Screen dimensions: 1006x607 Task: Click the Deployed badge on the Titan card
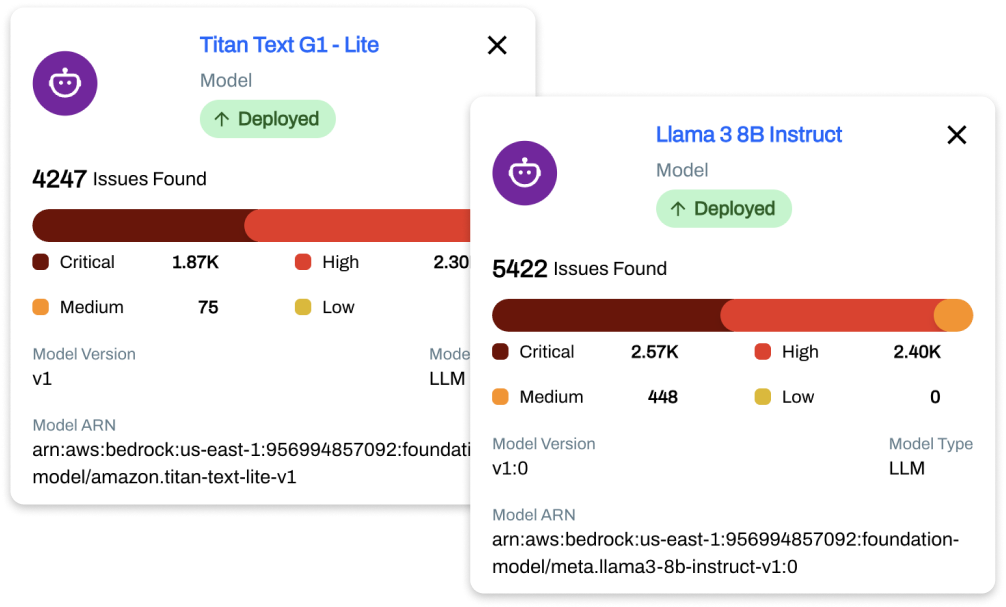268,119
